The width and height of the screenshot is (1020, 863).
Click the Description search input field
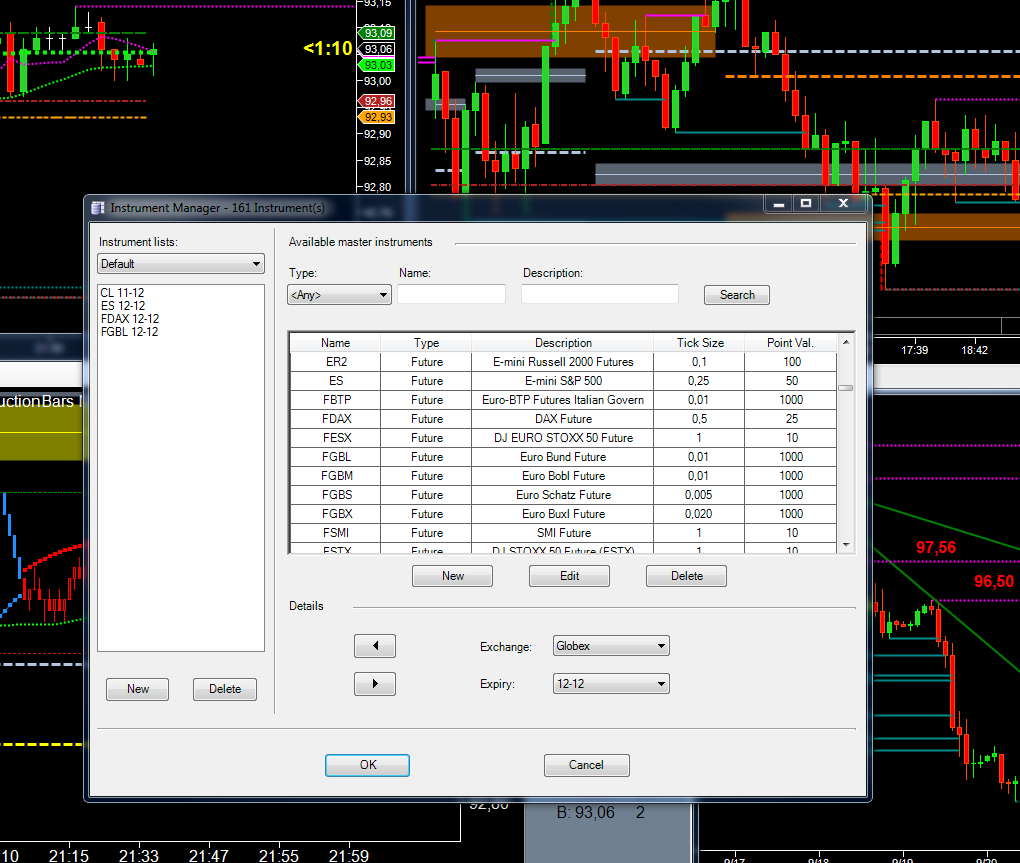click(x=600, y=294)
